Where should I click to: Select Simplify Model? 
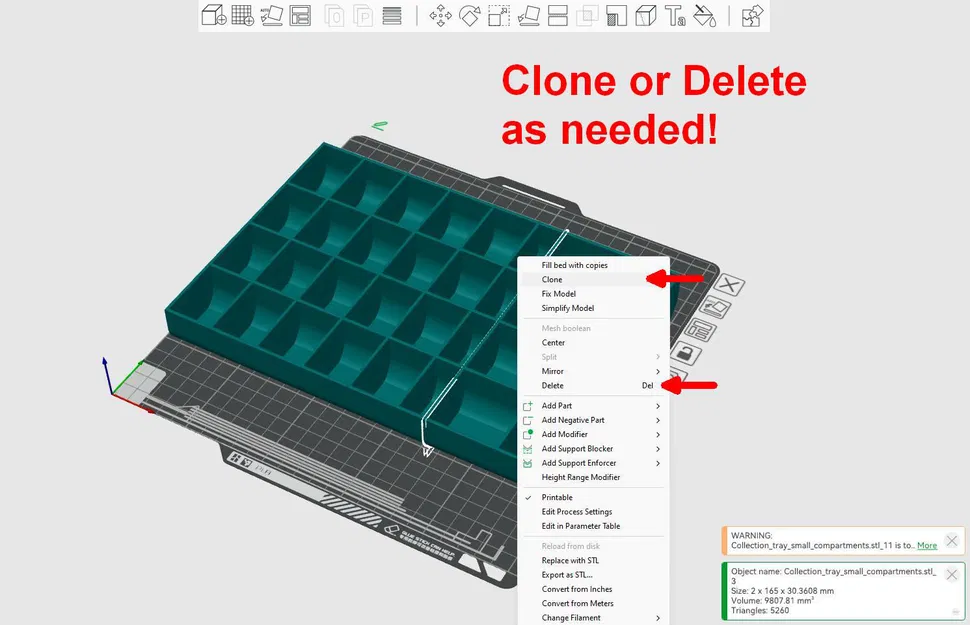click(x=593, y=308)
